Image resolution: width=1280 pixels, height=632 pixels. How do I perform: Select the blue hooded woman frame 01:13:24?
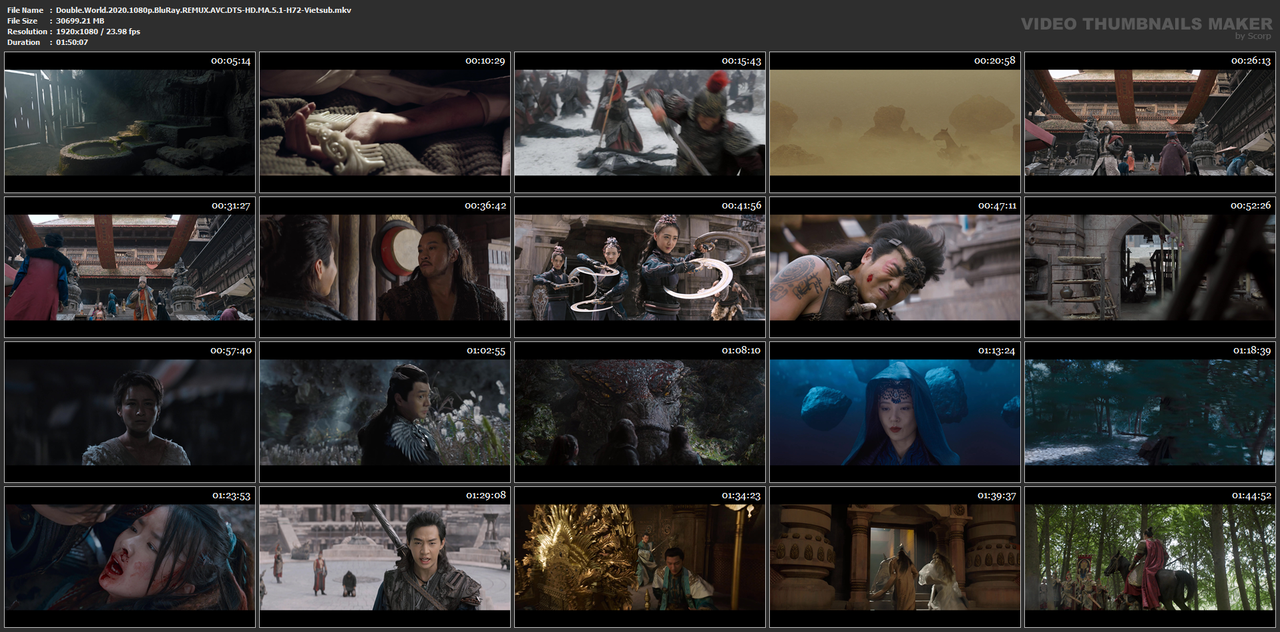(895, 412)
